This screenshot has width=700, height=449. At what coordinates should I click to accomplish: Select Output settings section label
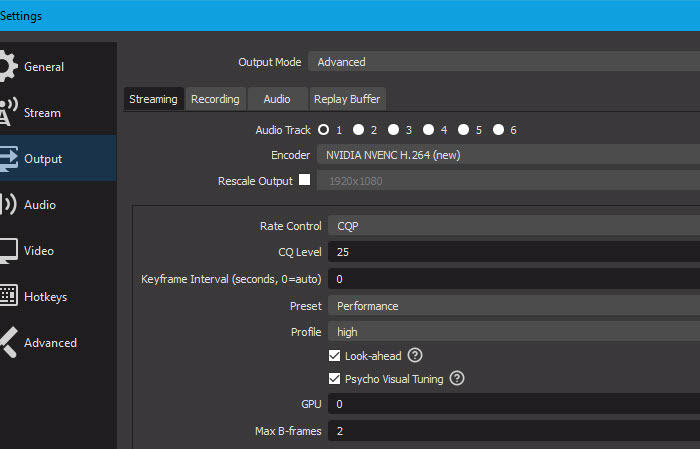tap(43, 159)
